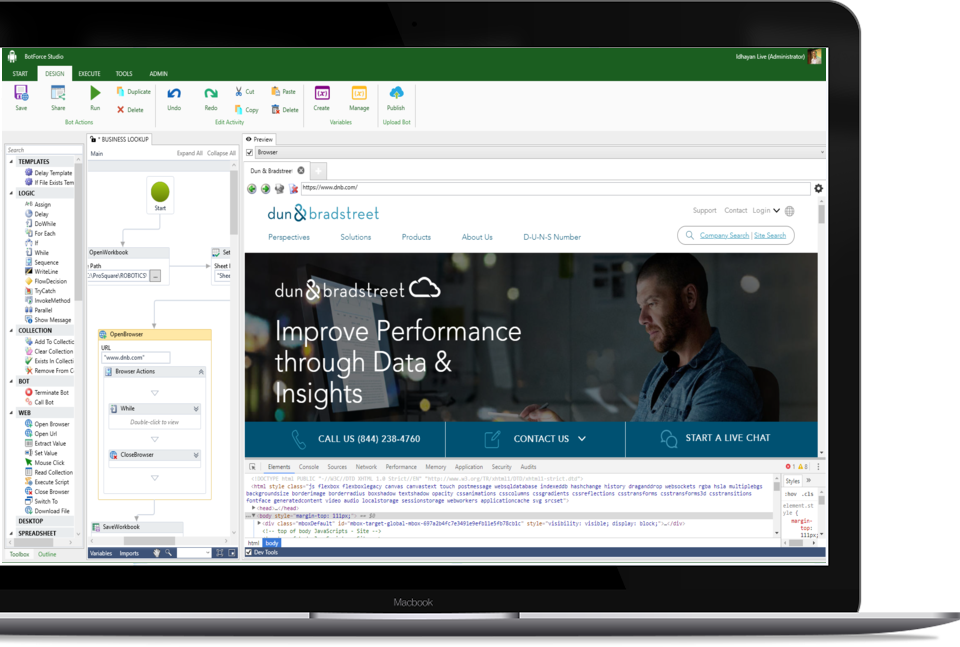The image size is (960, 647).
Task: Collapse the BOT toolbox group
Action: tap(11, 381)
